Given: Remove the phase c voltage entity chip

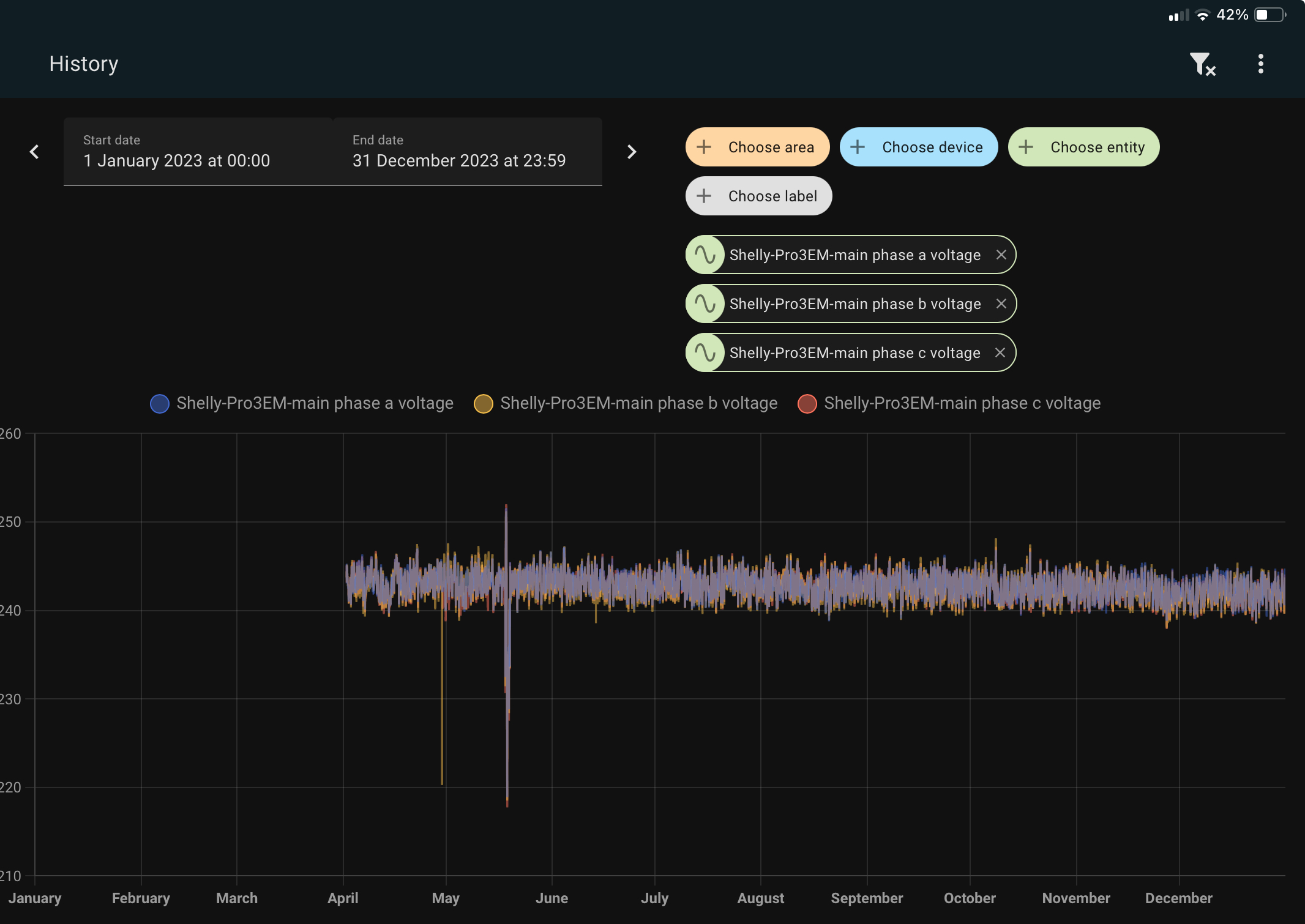Looking at the screenshot, I should (x=1000, y=352).
